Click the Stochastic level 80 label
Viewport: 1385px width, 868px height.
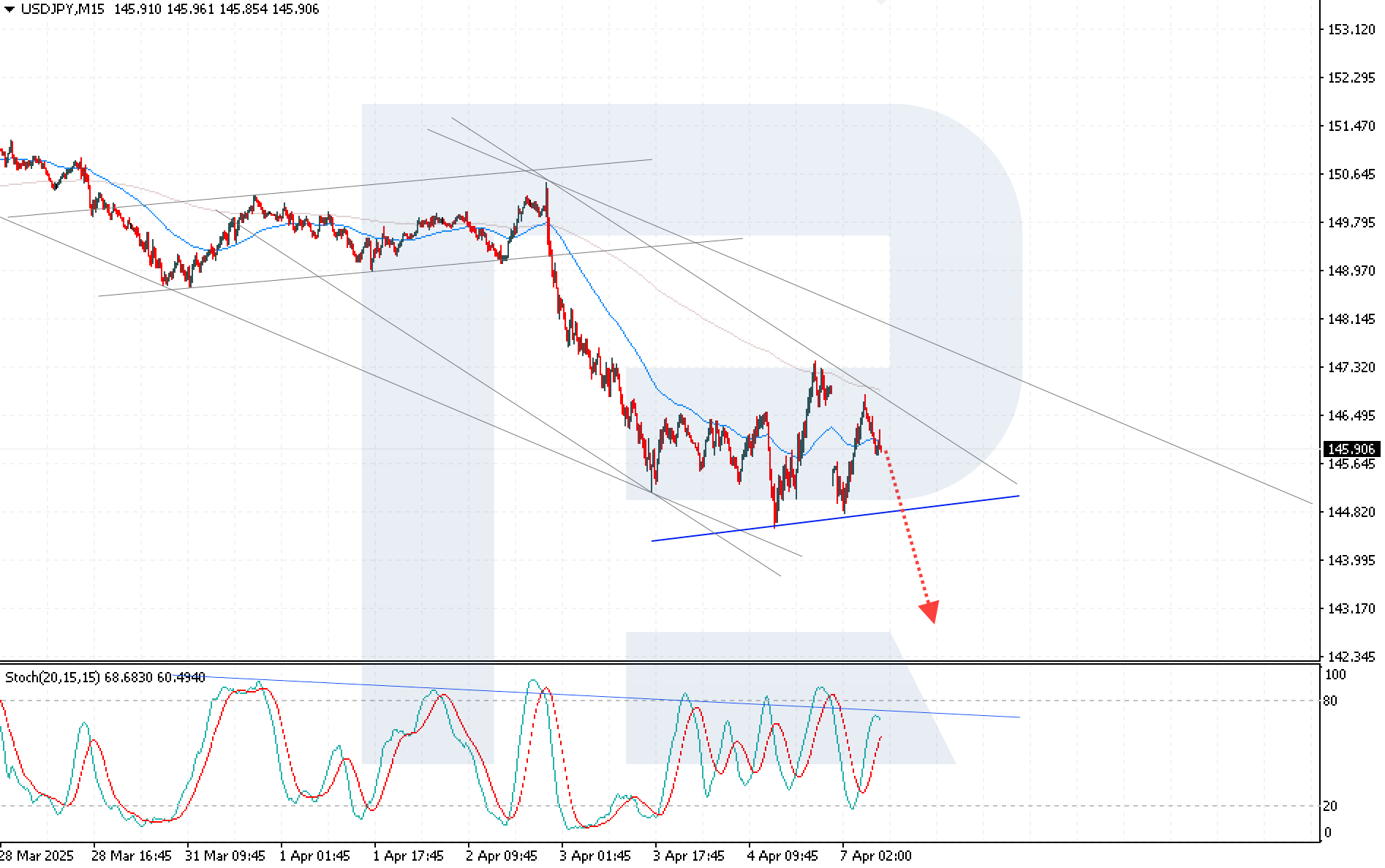click(1330, 701)
